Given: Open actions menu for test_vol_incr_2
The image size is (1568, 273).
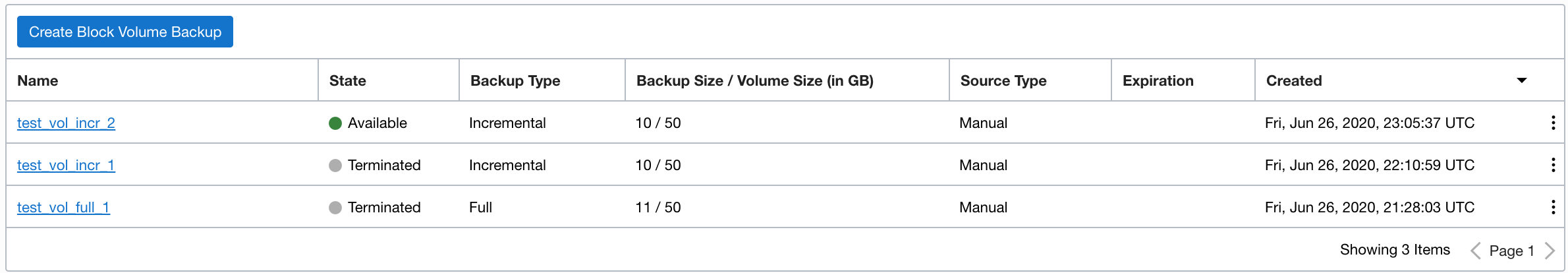Looking at the screenshot, I should click(1553, 123).
